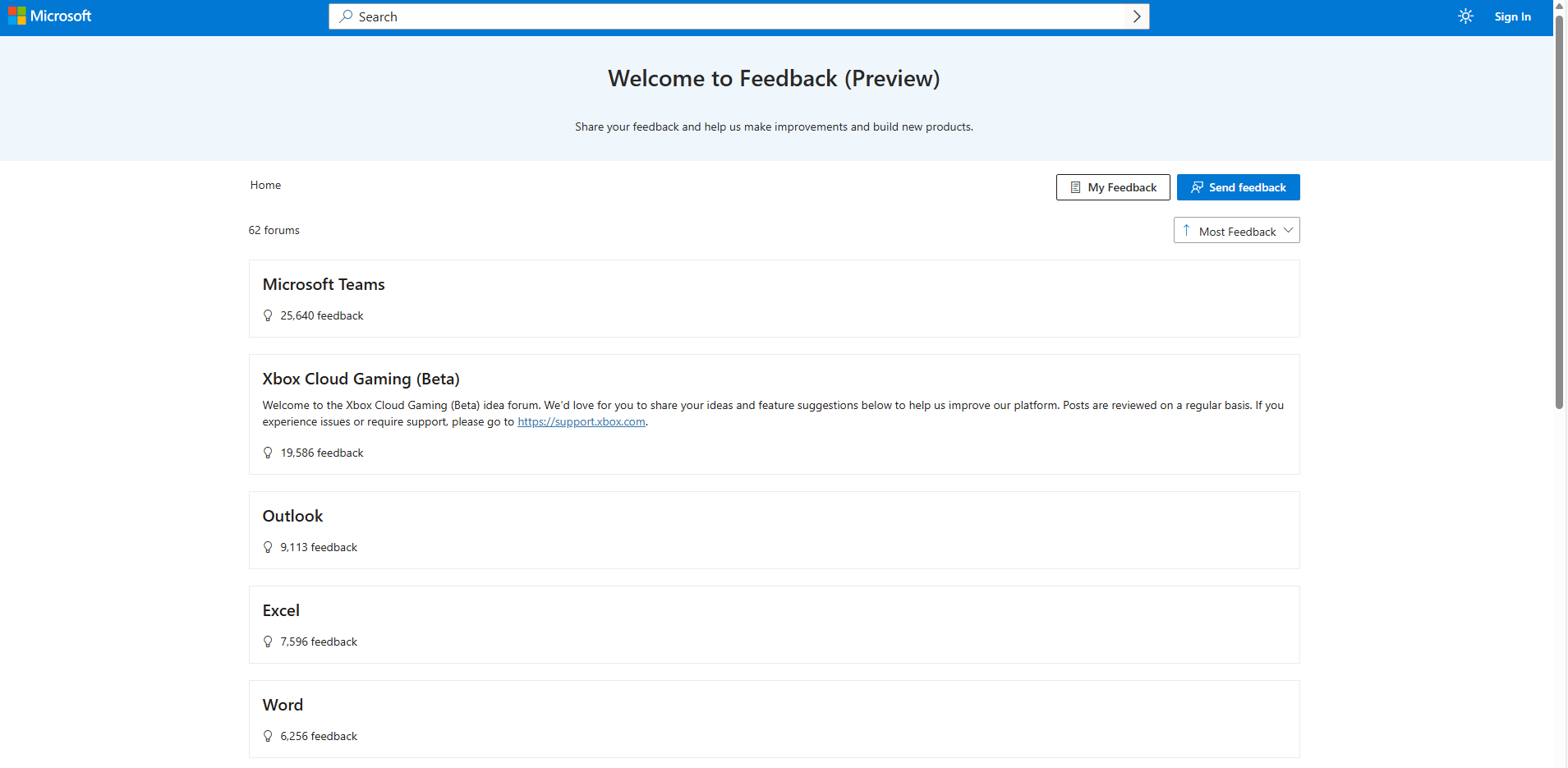Open the Microsoft Teams forum
The width and height of the screenshot is (1568, 768).
click(324, 284)
